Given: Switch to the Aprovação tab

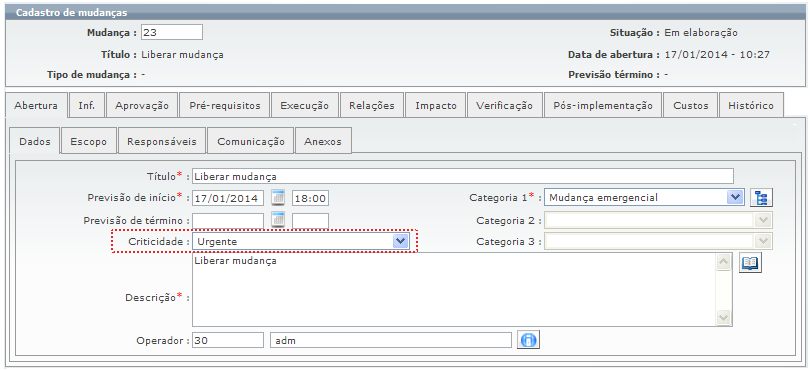Looking at the screenshot, I should pyautogui.click(x=142, y=105).
